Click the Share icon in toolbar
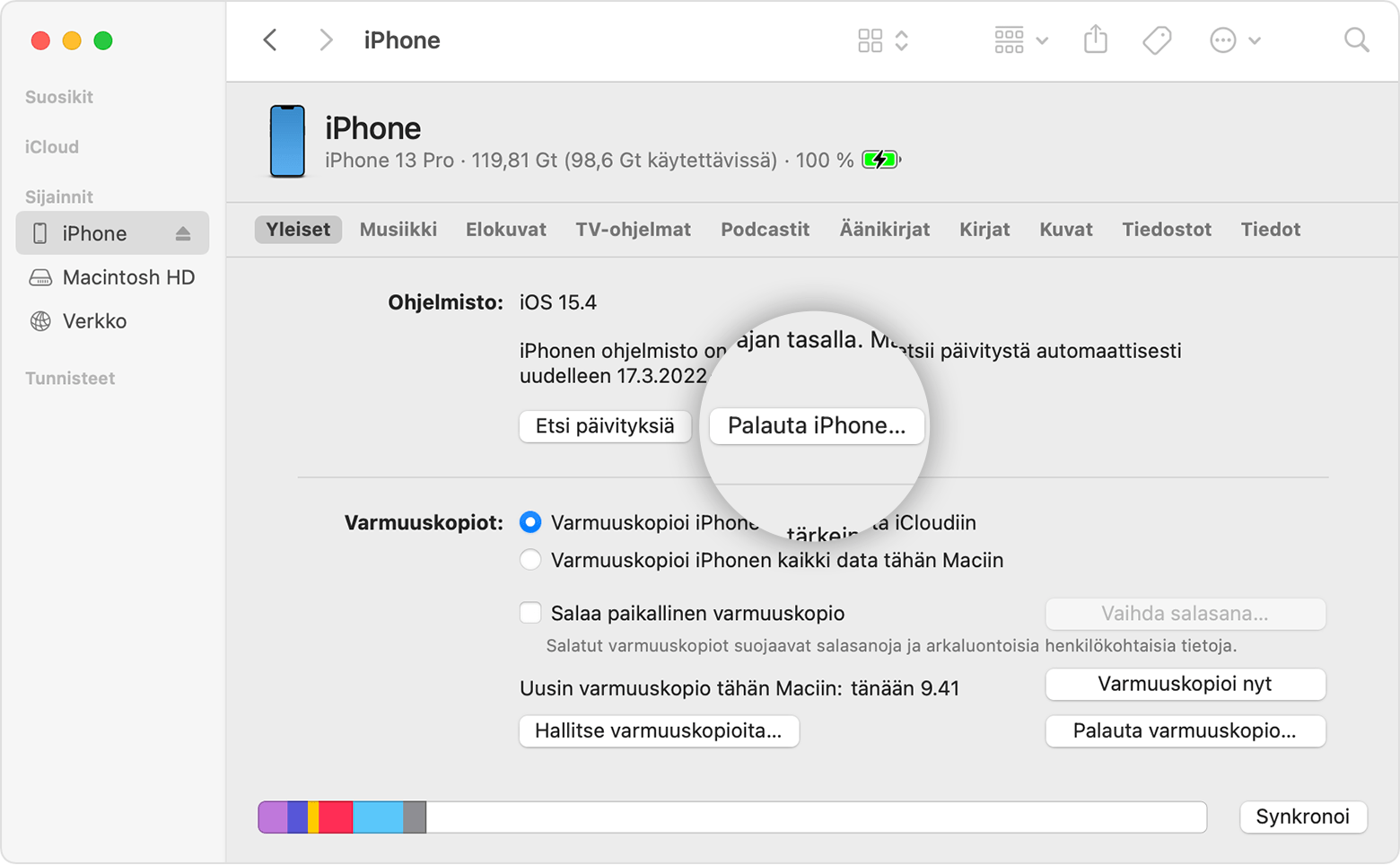This screenshot has width=1400, height=865. [1095, 40]
